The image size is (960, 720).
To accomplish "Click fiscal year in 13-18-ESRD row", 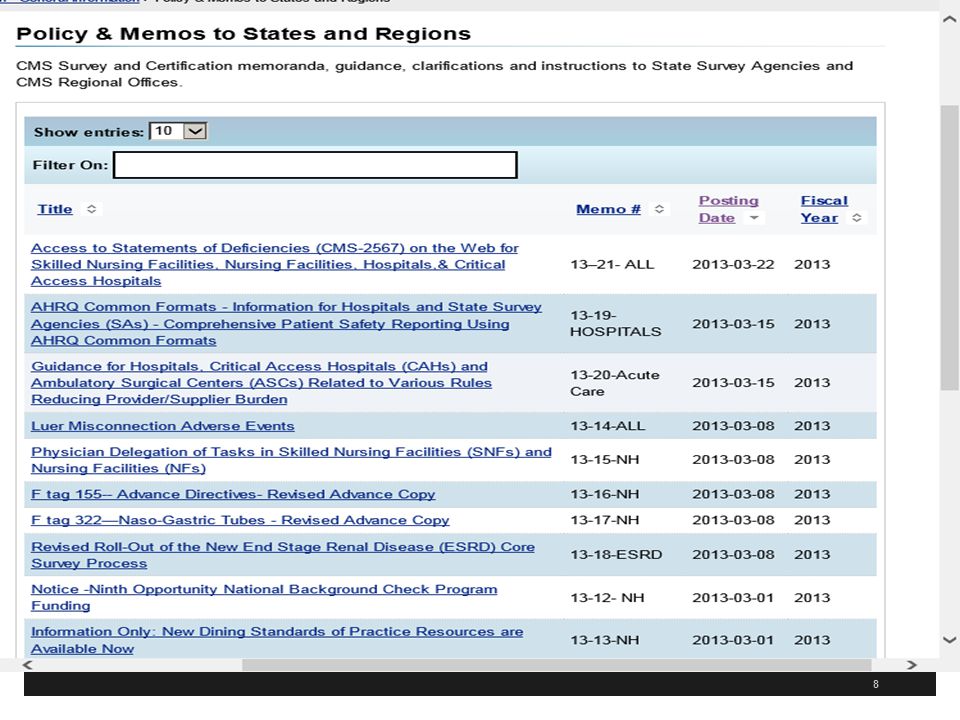I will click(812, 555).
